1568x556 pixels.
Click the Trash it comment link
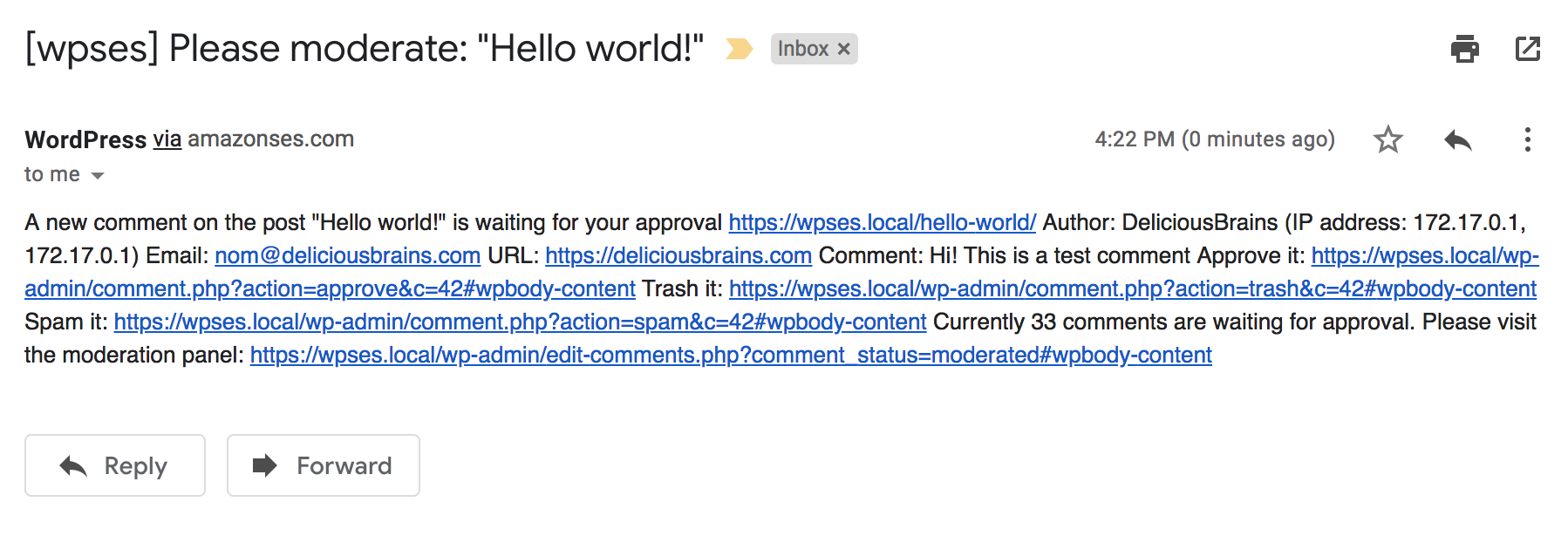coord(1132,288)
